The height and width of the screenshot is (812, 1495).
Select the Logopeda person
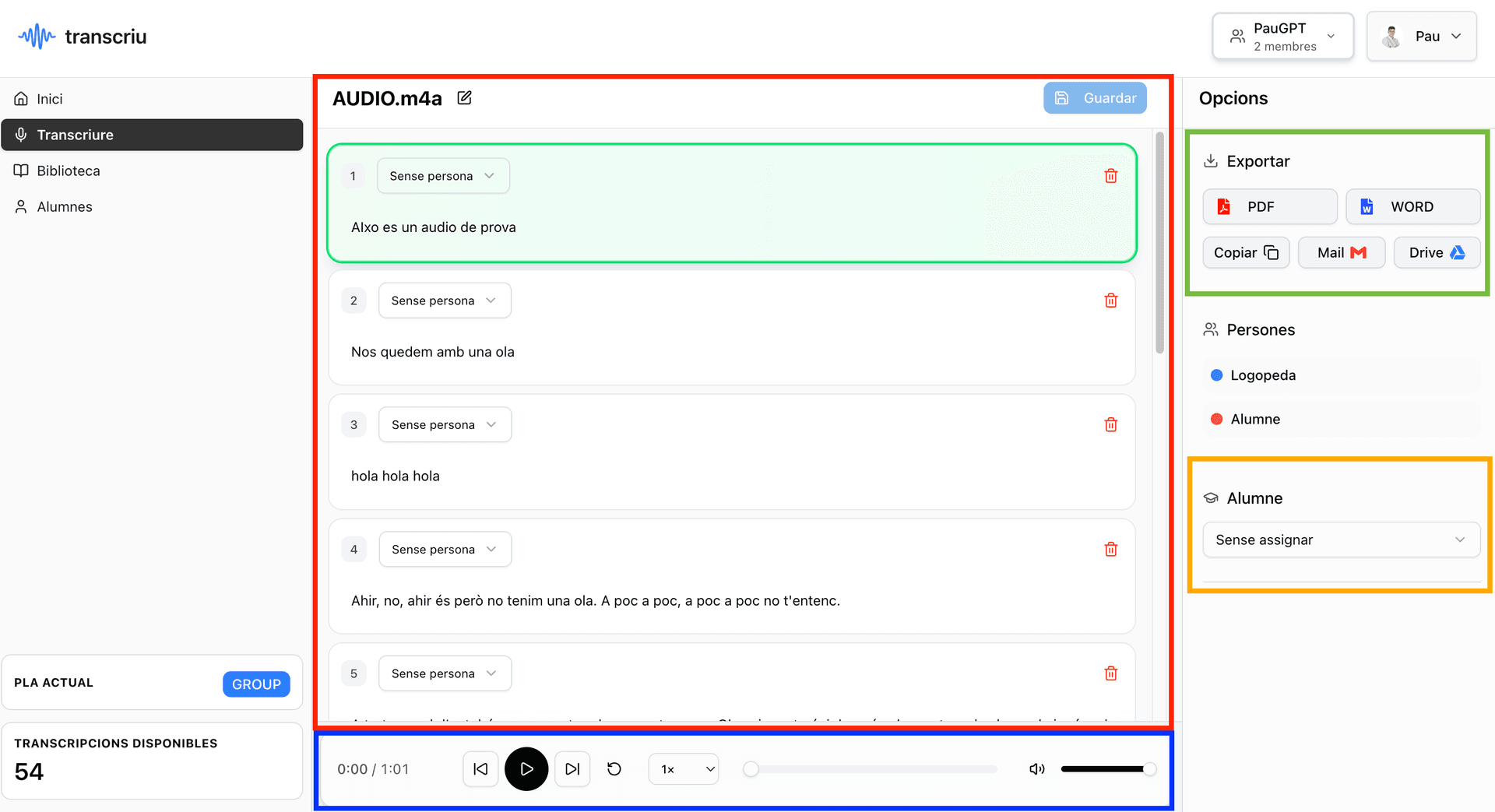coord(1262,375)
